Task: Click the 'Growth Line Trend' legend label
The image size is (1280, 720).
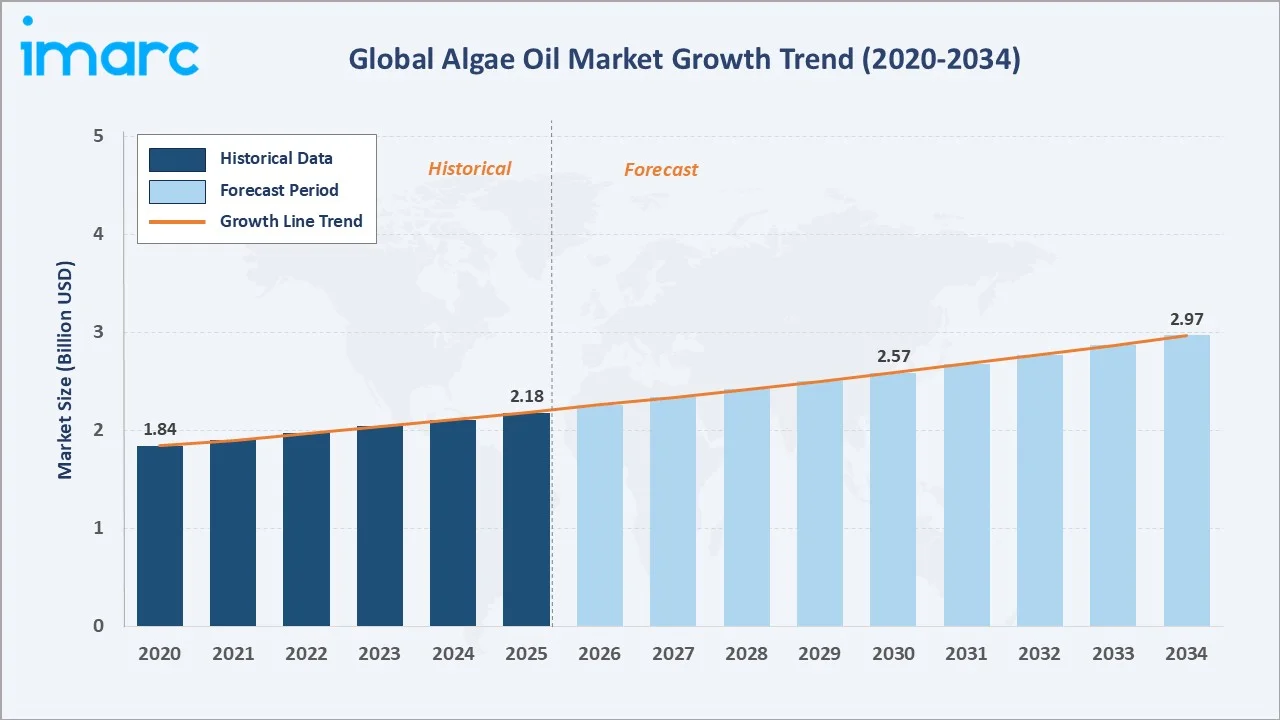Action: pyautogui.click(x=291, y=221)
